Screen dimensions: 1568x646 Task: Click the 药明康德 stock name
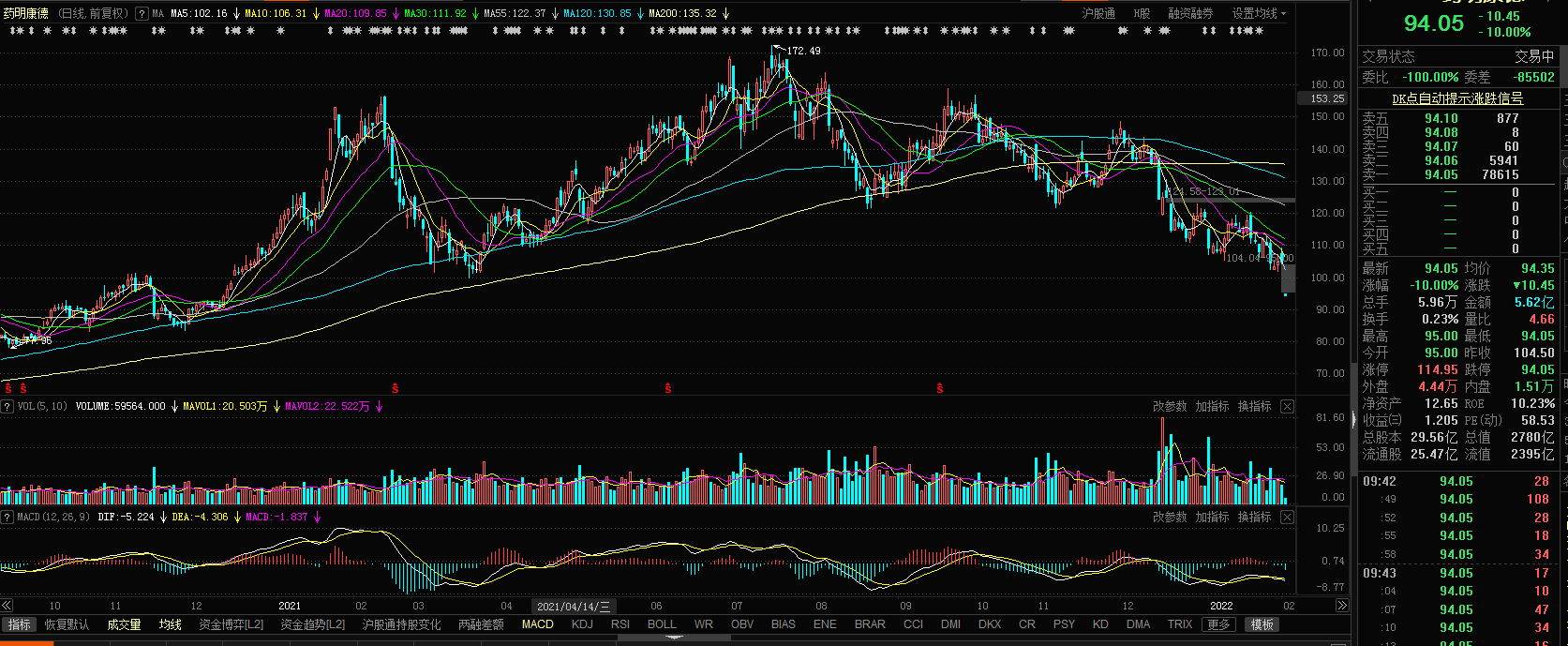tap(25, 14)
